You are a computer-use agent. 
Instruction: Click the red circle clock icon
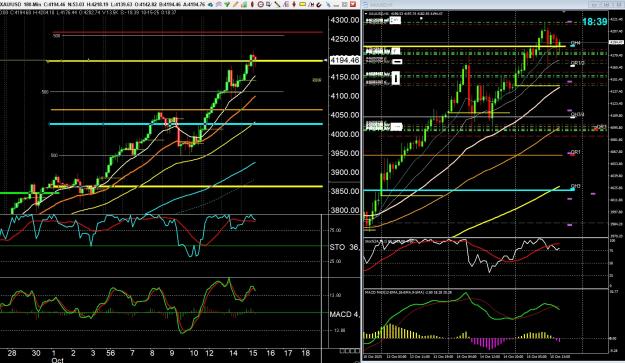click(x=261, y=4)
